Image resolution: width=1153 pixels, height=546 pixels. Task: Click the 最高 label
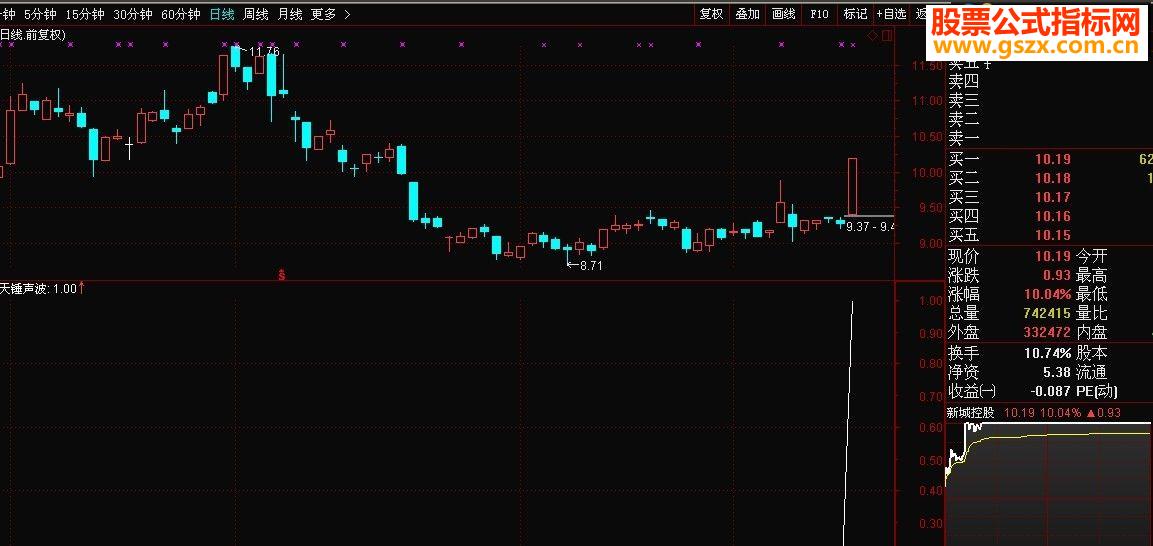1091,276
